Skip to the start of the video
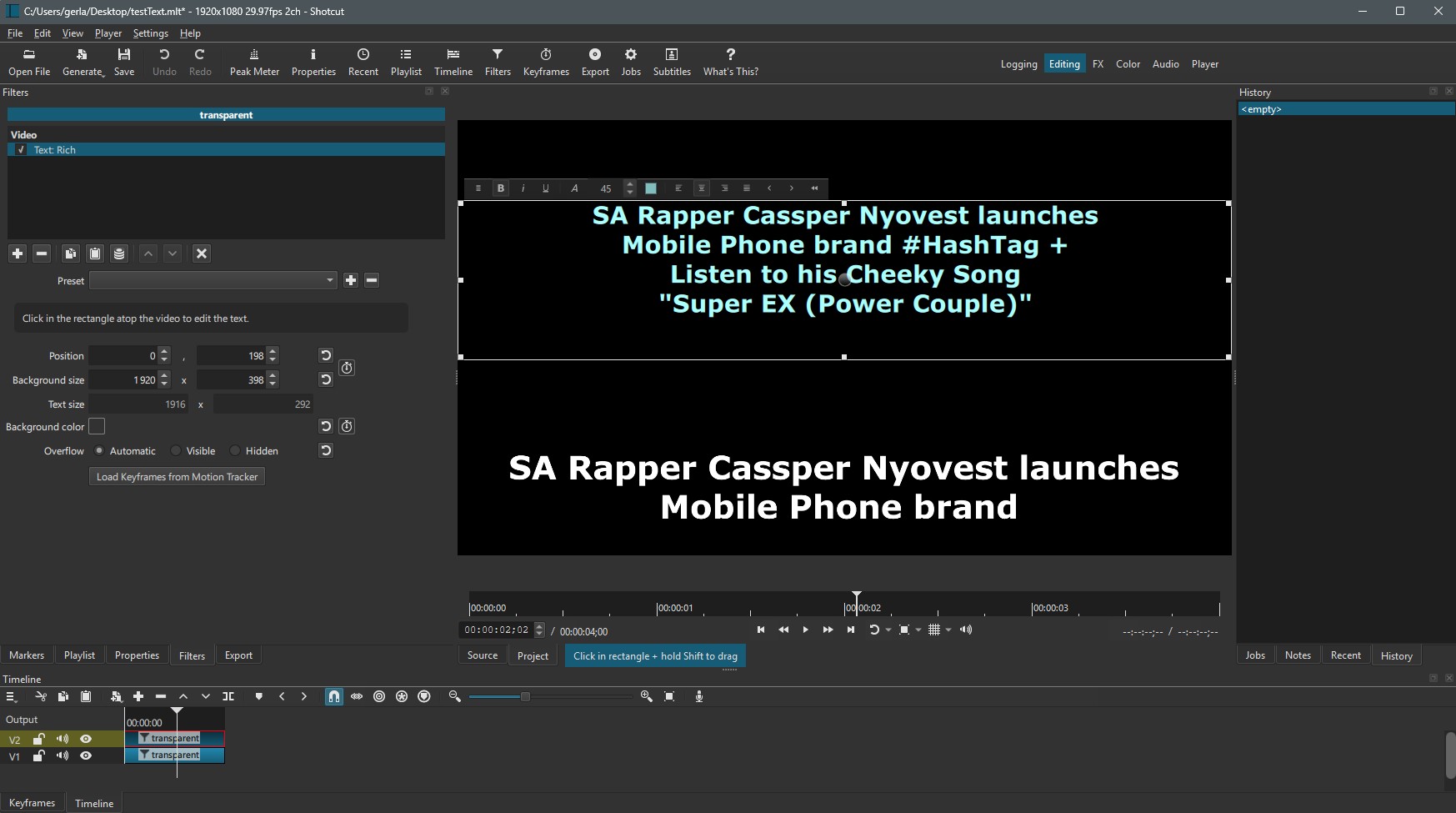 (x=760, y=630)
